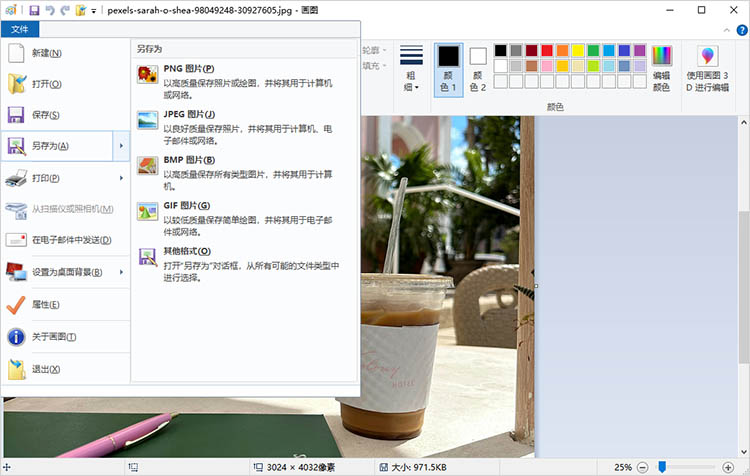
Task: Open 编辑颜色 color editor
Action: (662, 68)
